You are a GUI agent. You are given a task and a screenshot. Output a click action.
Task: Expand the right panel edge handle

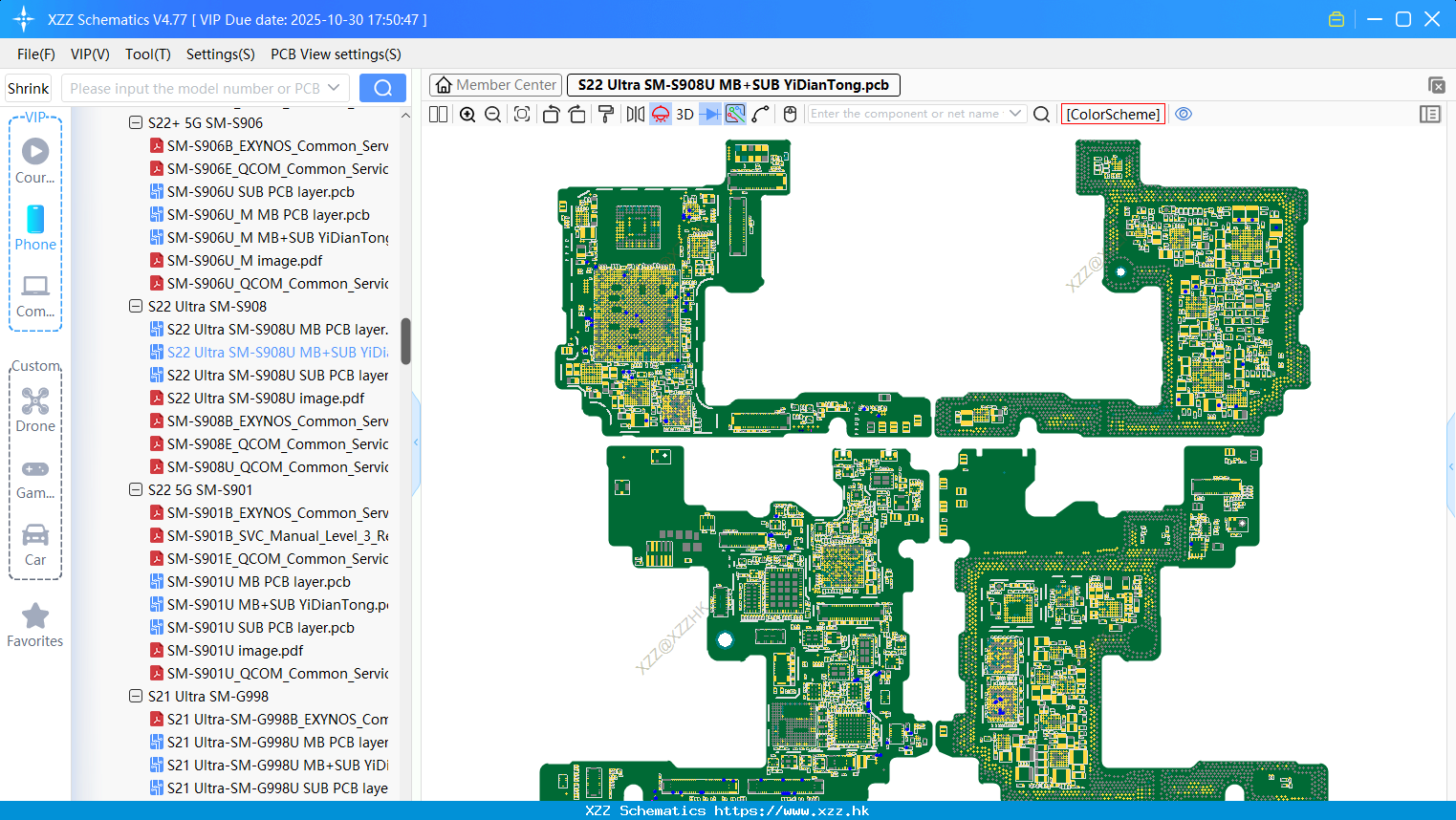pyautogui.click(x=1451, y=465)
